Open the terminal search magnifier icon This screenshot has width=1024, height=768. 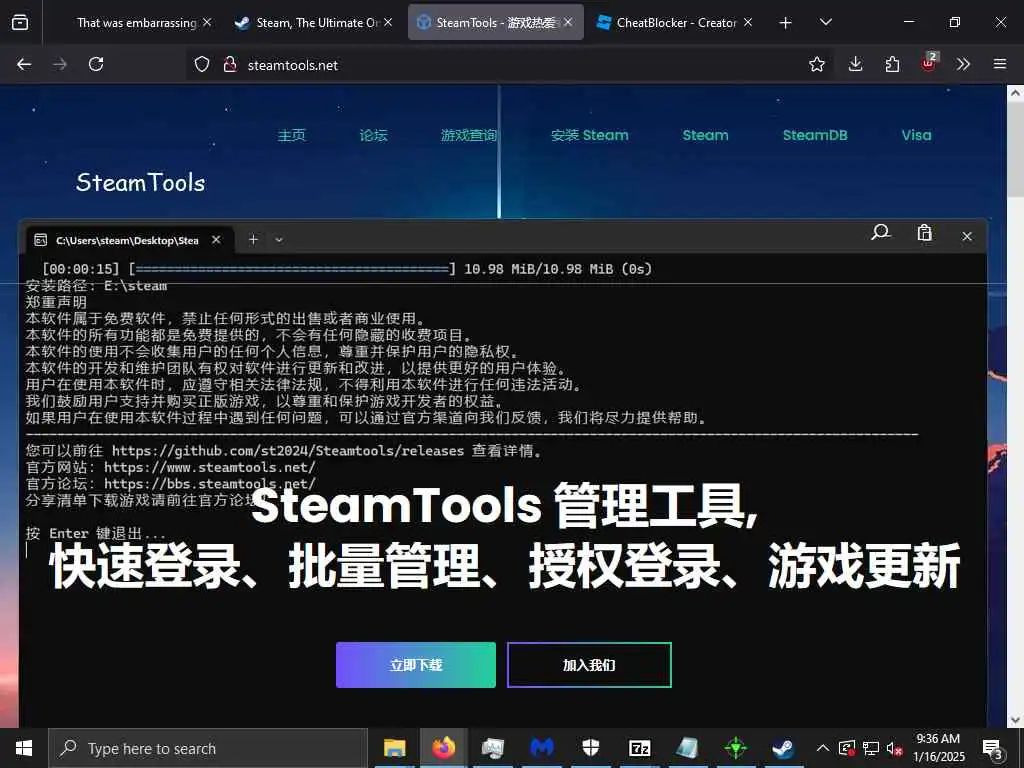pos(880,232)
